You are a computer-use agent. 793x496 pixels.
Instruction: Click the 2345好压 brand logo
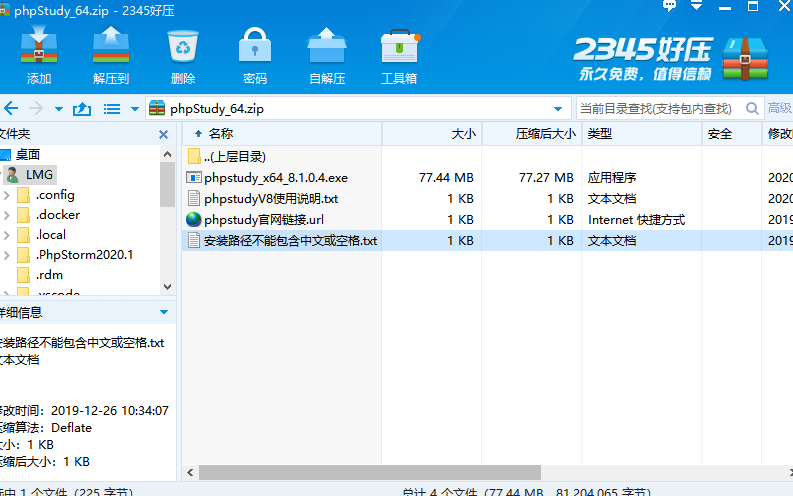point(670,59)
